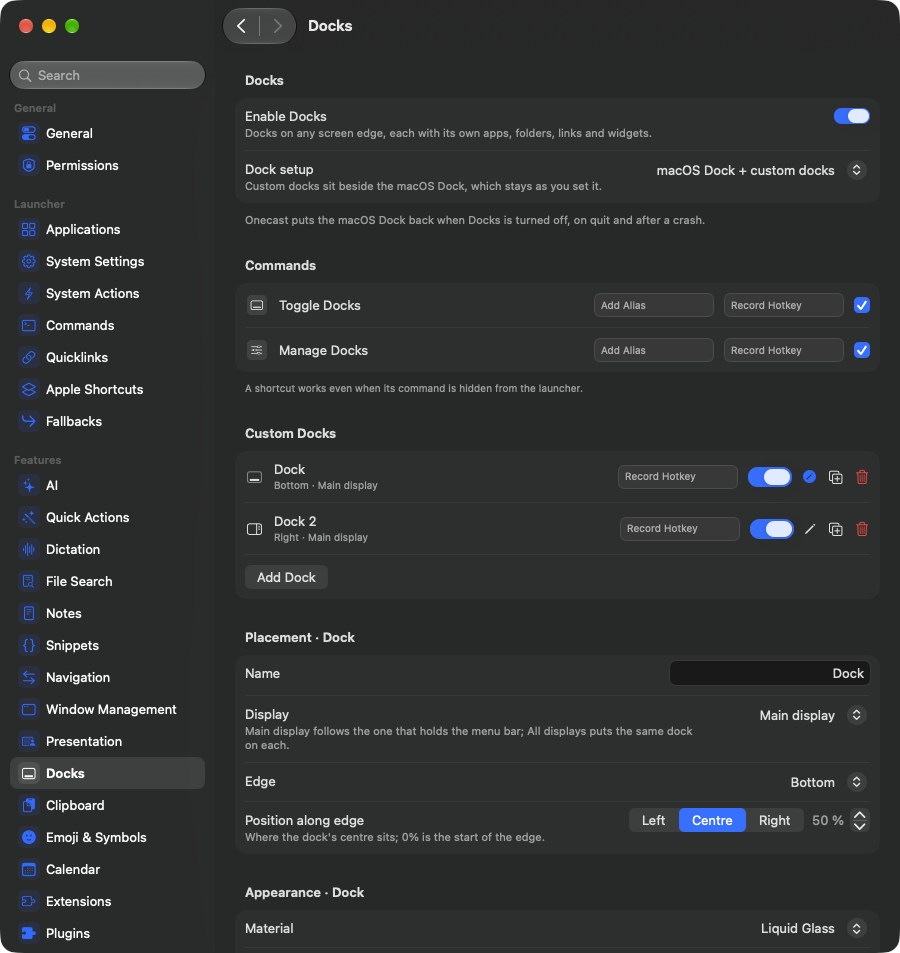Open the Material dropdown showing Liquid Glass
900x953 pixels.
coord(813,929)
